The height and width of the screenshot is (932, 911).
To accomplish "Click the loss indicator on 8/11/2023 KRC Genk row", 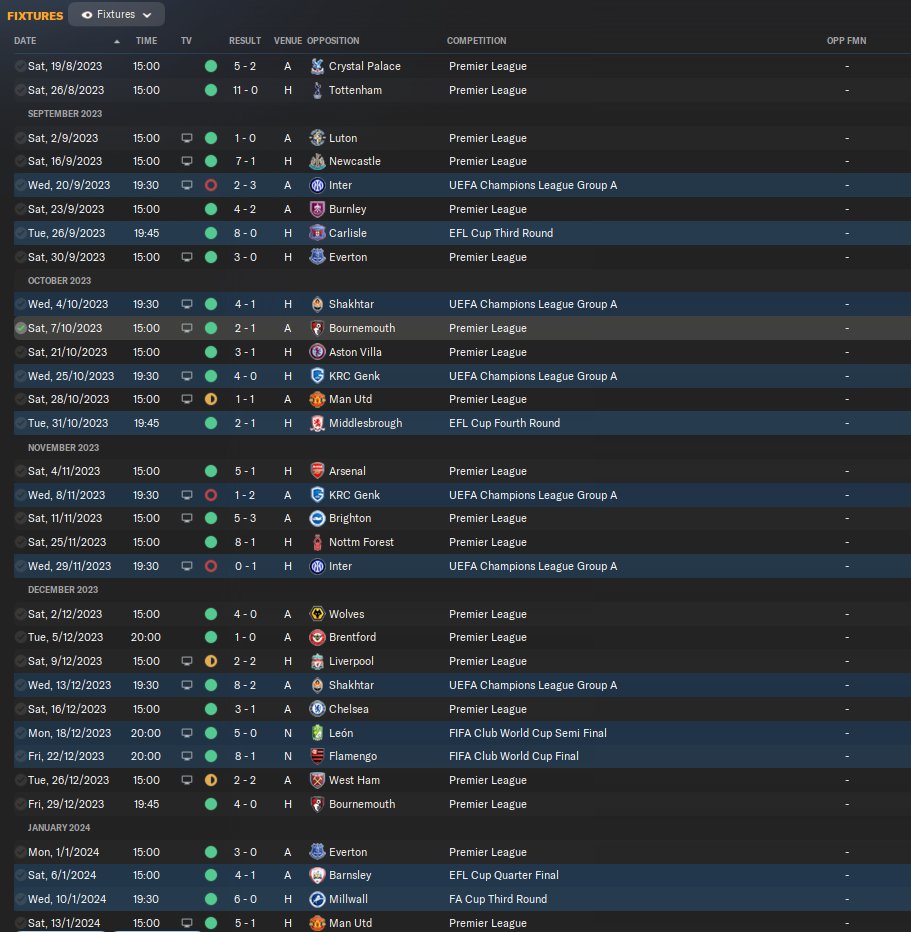I will pos(211,495).
